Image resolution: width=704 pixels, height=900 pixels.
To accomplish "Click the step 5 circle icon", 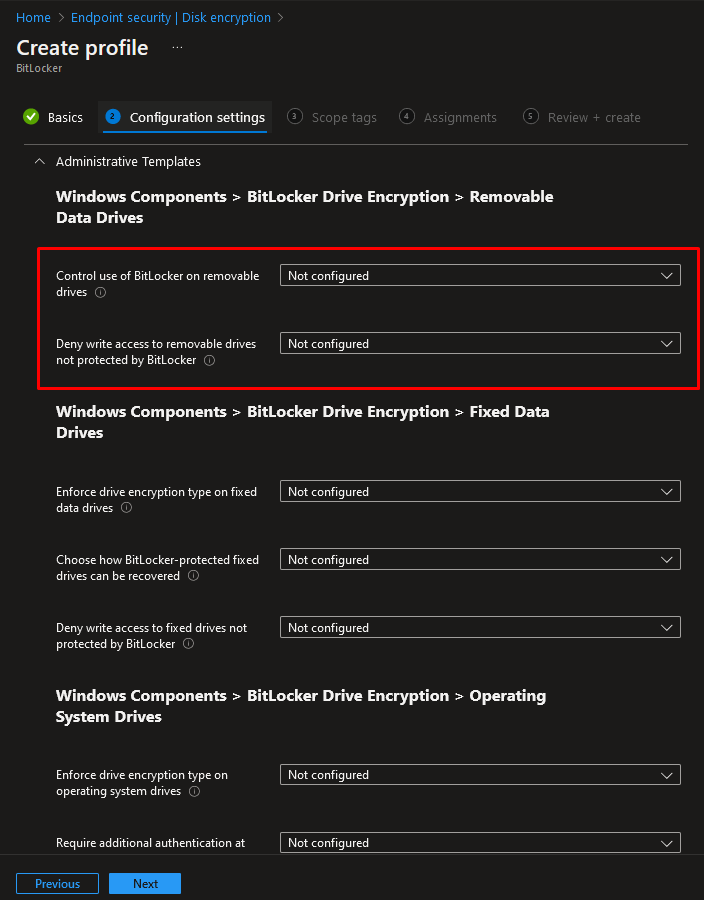I will pos(531,117).
